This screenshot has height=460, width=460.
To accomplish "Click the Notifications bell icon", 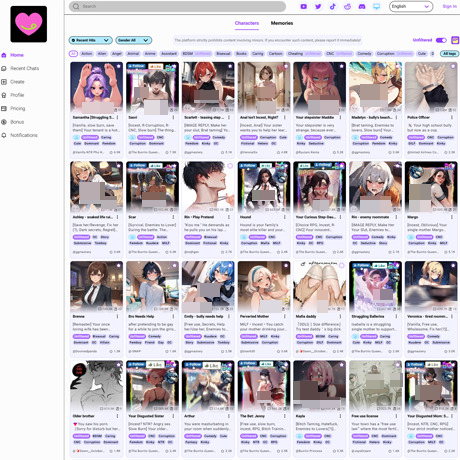I will [x=4, y=135].
